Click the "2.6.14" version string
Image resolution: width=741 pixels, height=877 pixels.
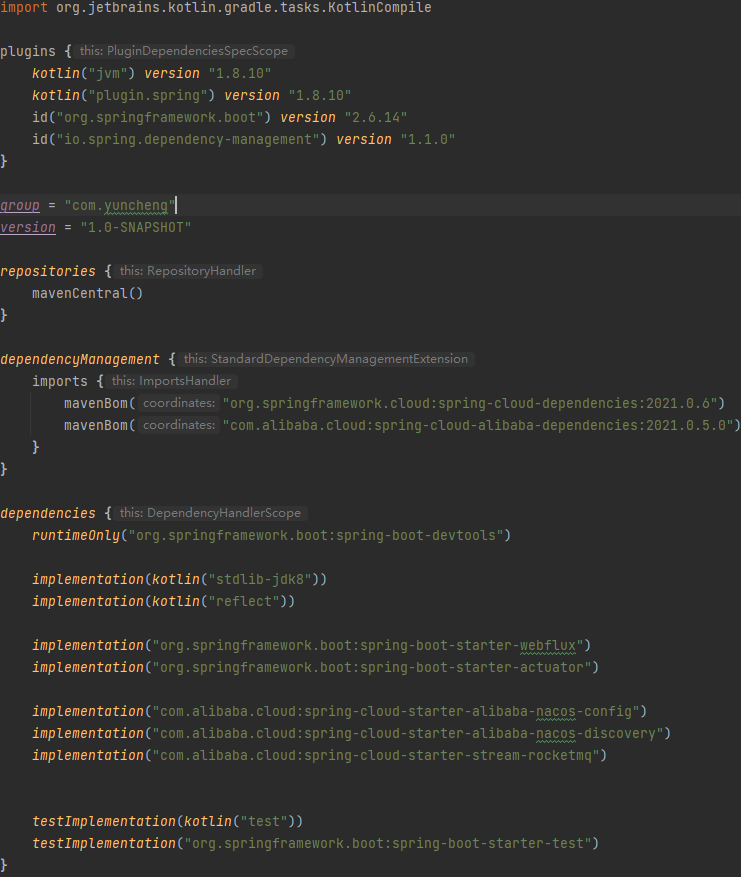coord(376,117)
